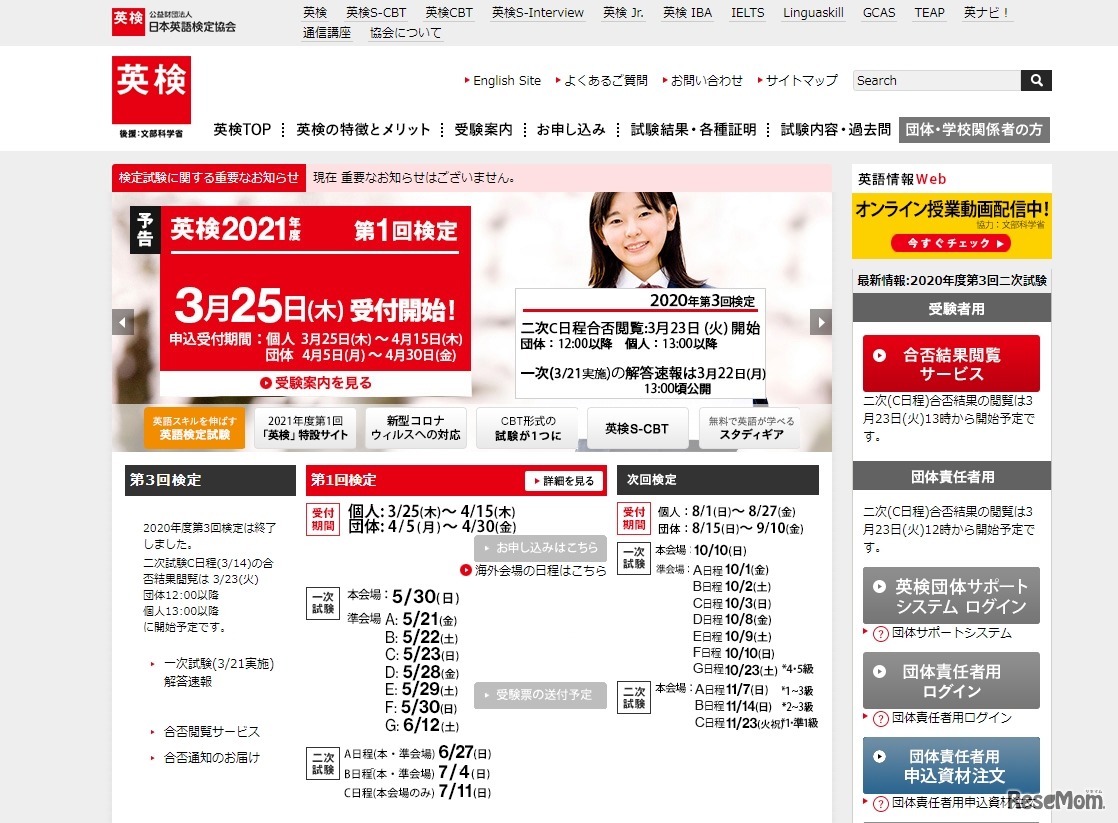Click help icon beside 団体サポートシステム
This screenshot has height=823, width=1118.
click(881, 633)
